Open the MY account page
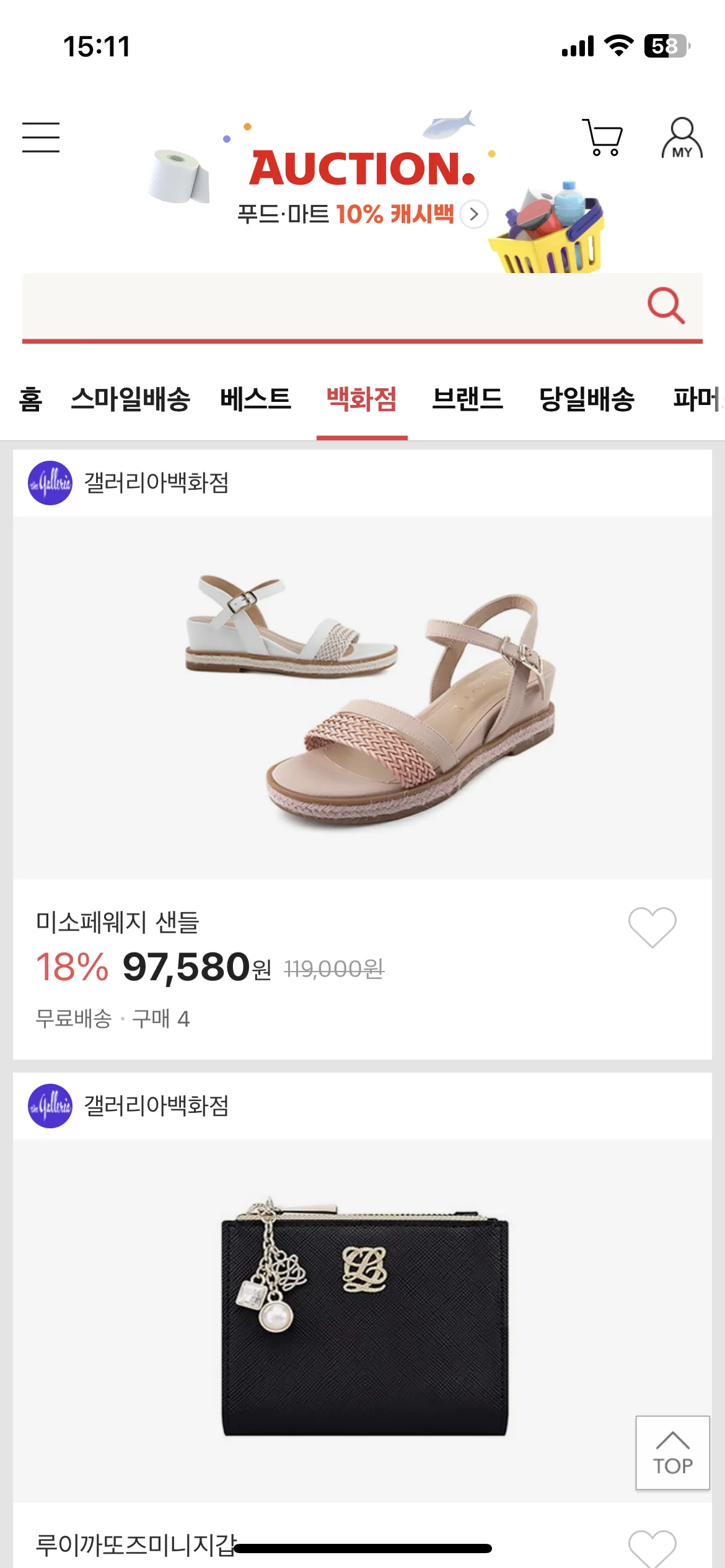Image resolution: width=725 pixels, height=1568 pixels. [x=682, y=138]
